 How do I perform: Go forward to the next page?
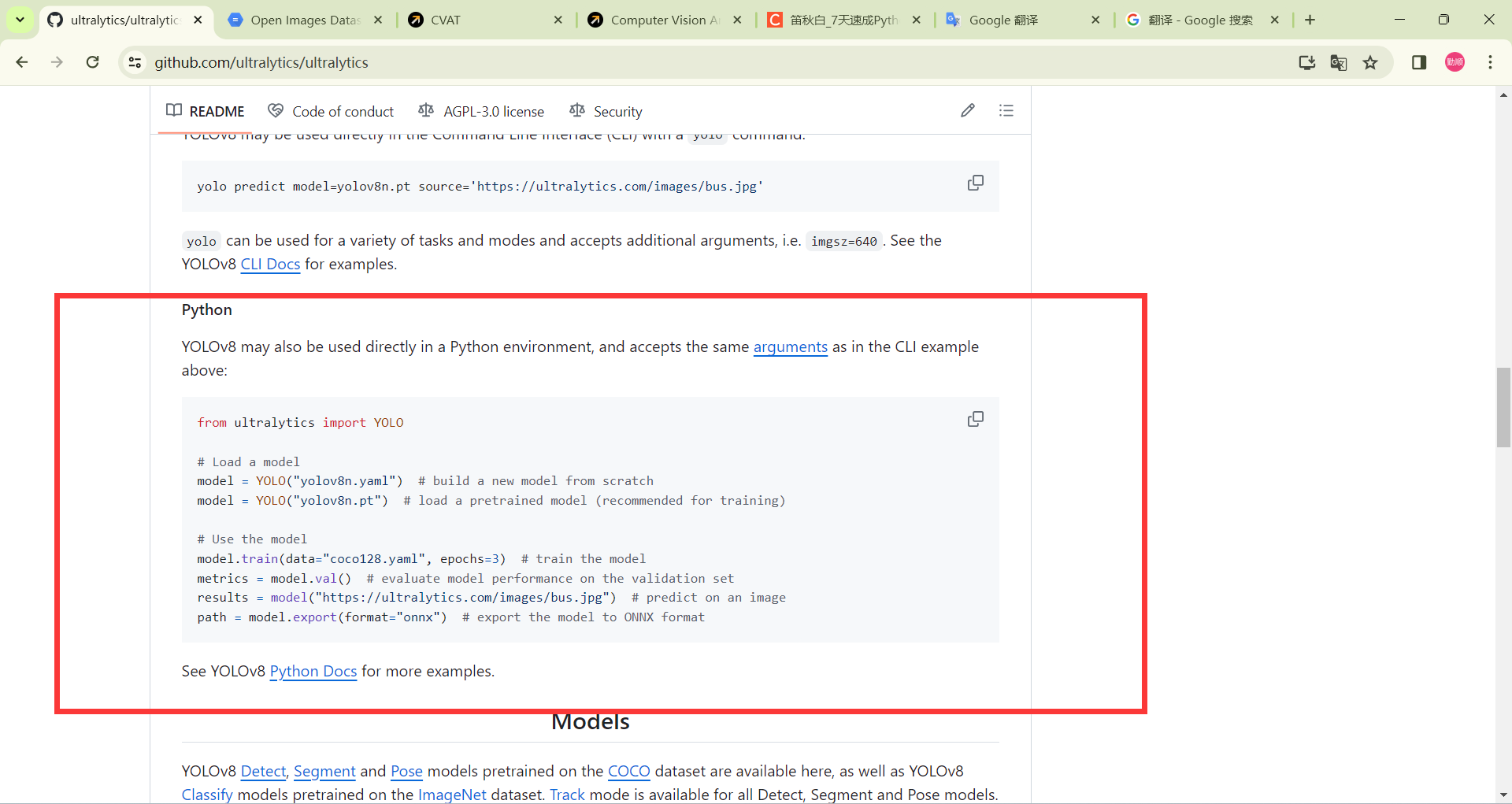[x=57, y=62]
